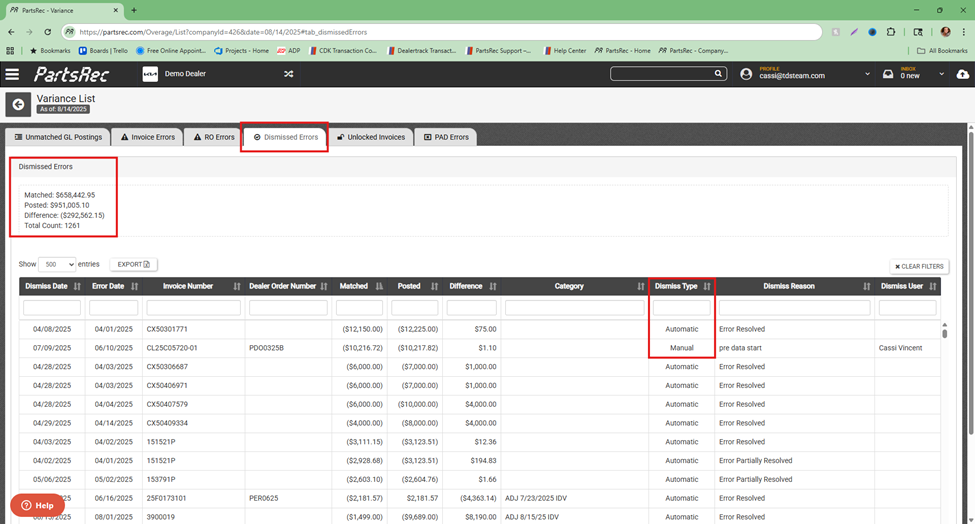Image resolution: width=975 pixels, height=524 pixels.
Task: Expand the profile dropdown chevron
Action: 867,74
